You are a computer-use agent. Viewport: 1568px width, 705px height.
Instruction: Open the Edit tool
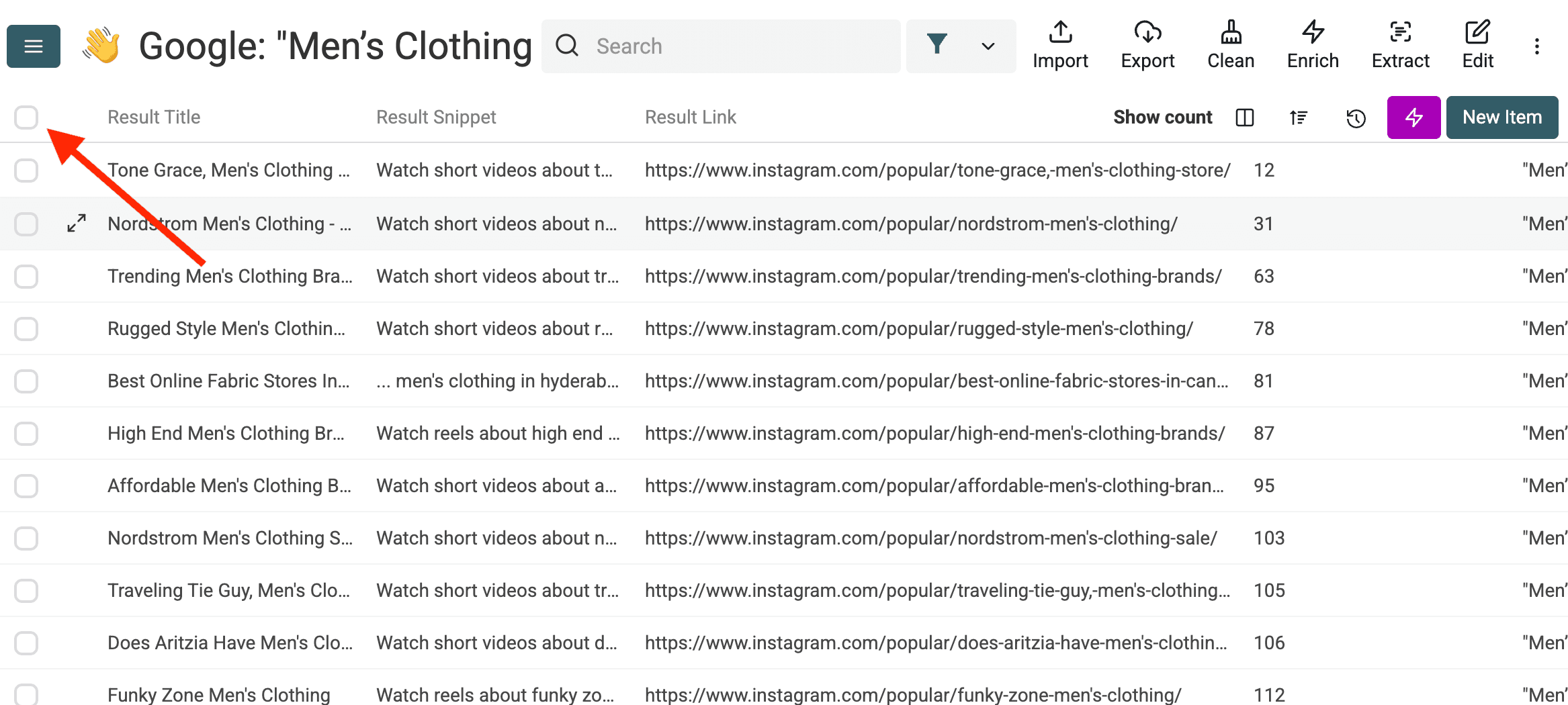pos(1477,44)
